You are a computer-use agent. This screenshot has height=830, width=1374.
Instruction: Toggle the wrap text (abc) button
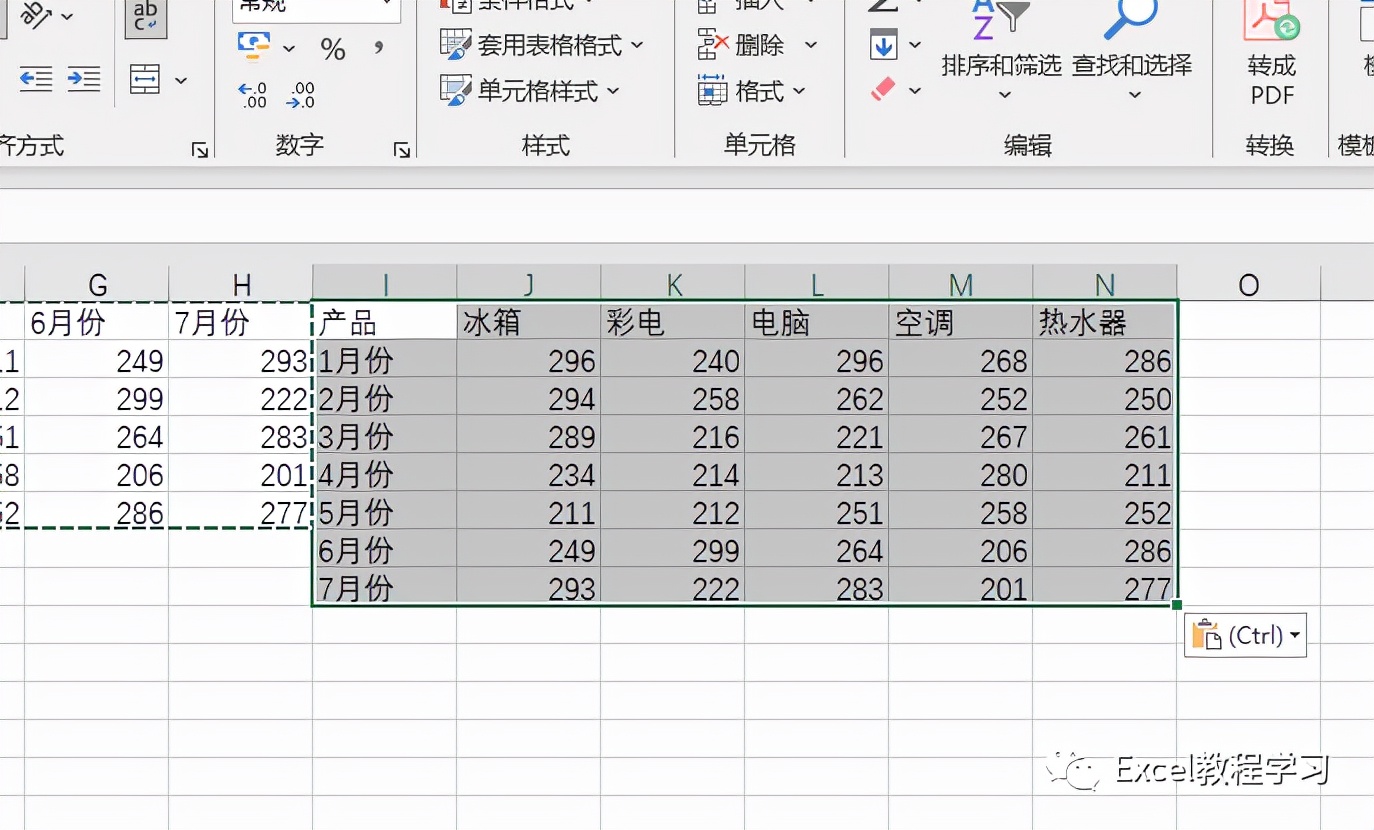[146, 17]
